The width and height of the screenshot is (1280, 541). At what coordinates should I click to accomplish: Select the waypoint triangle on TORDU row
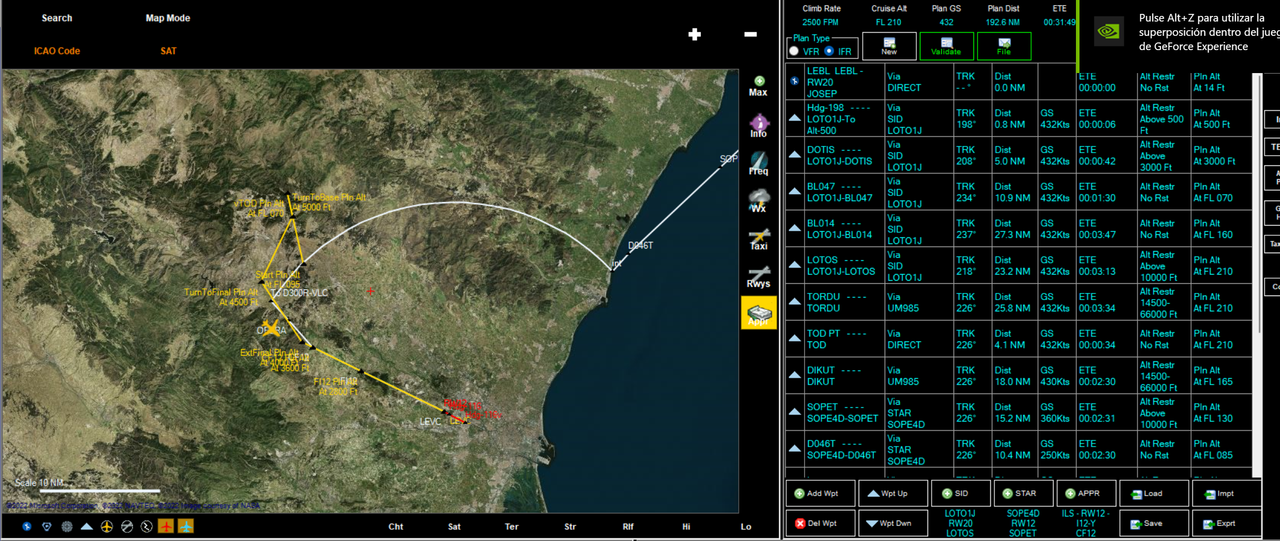(795, 301)
